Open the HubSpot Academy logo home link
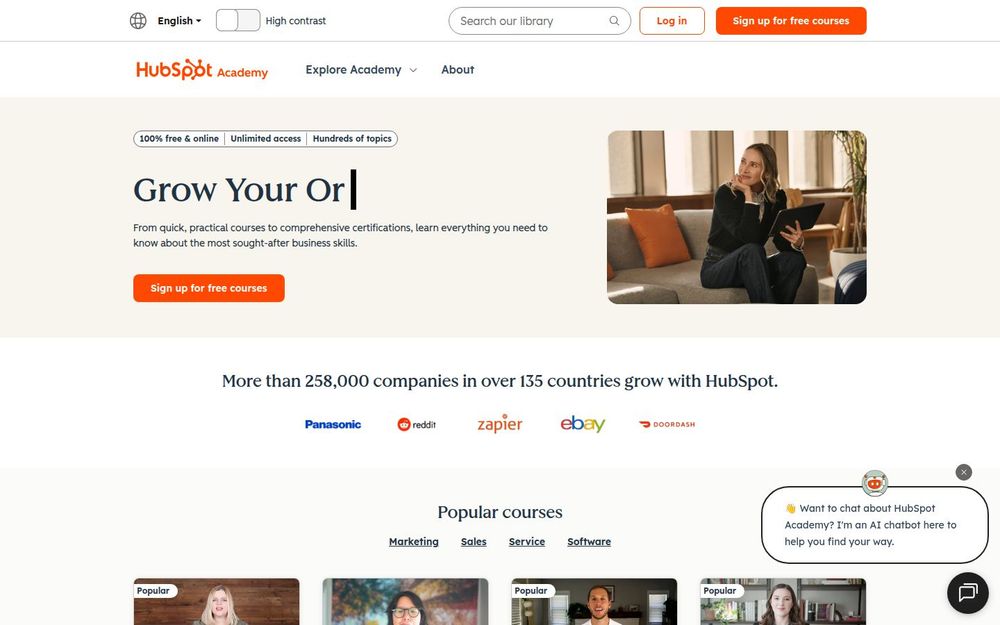Viewport: 1000px width, 625px height. (202, 70)
